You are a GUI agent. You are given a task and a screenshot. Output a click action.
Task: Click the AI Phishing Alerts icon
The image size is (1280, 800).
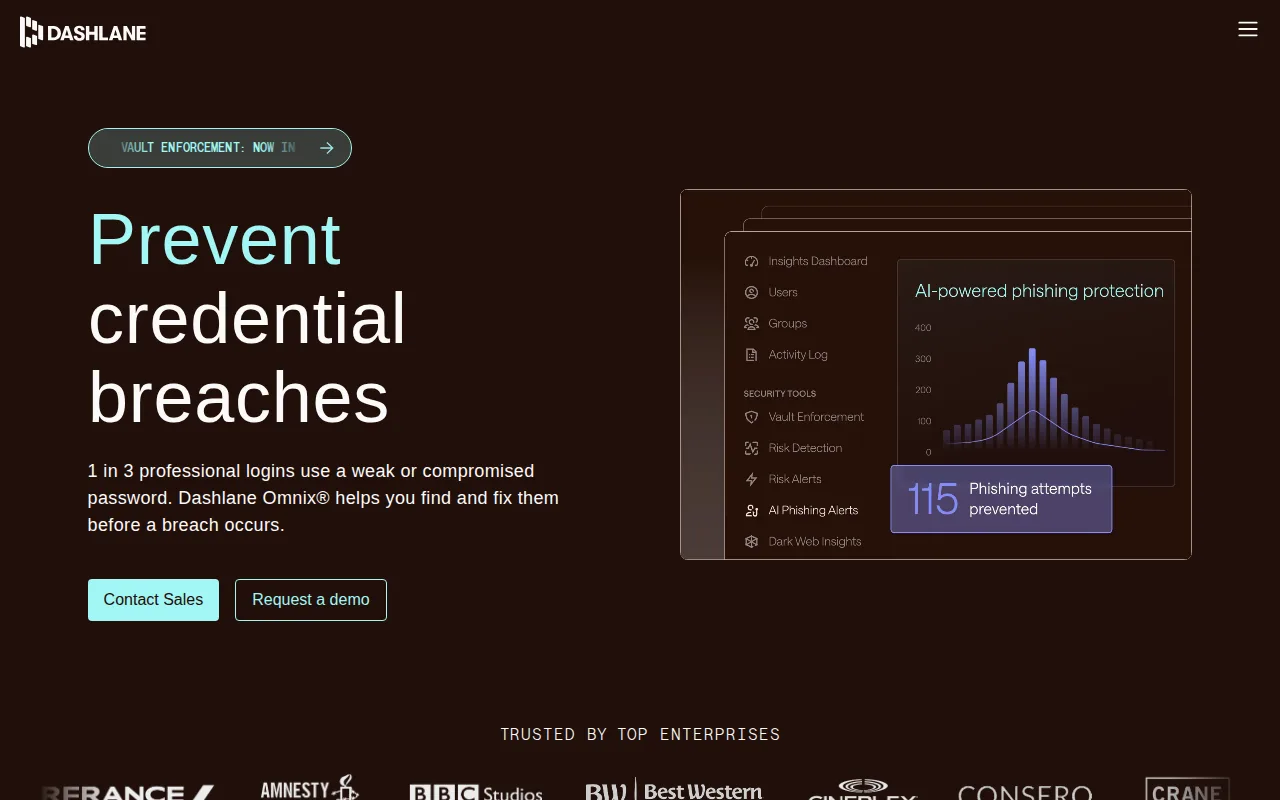tap(752, 510)
